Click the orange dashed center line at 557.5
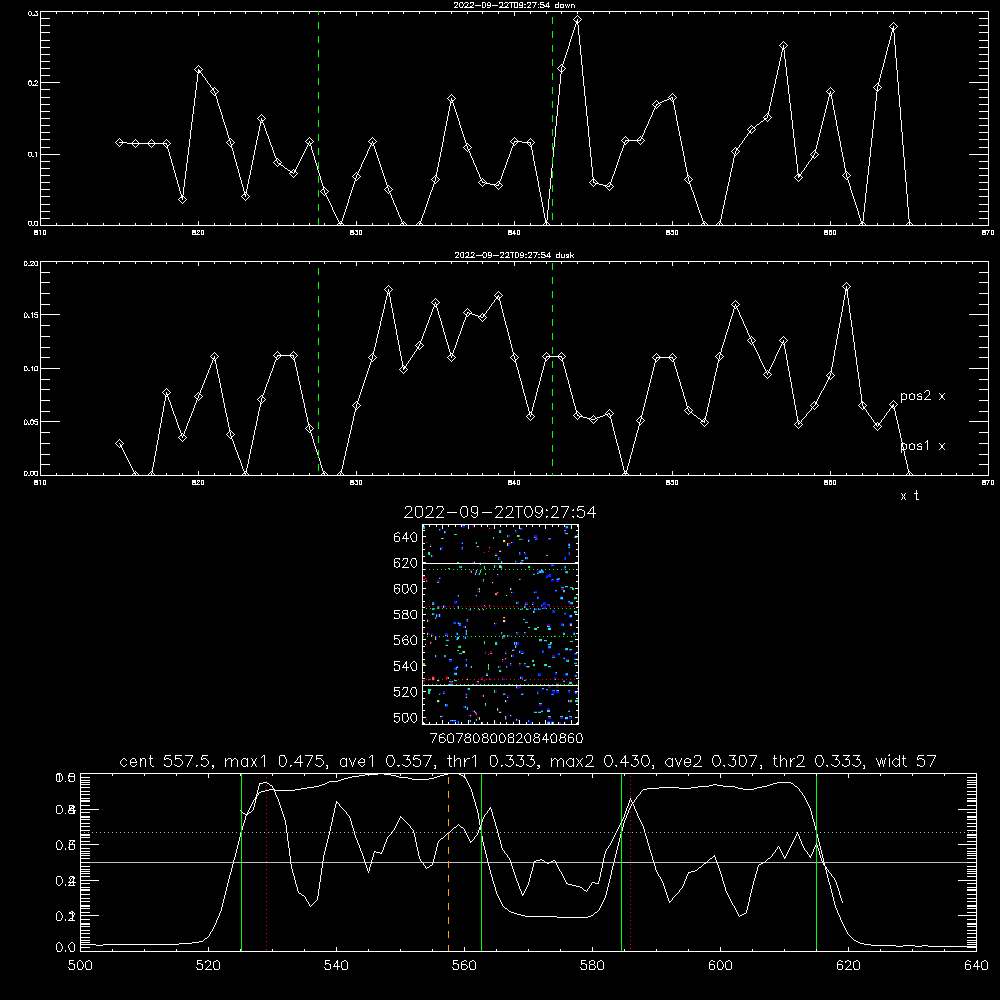Image resolution: width=1000 pixels, height=1000 pixels. tap(448, 862)
